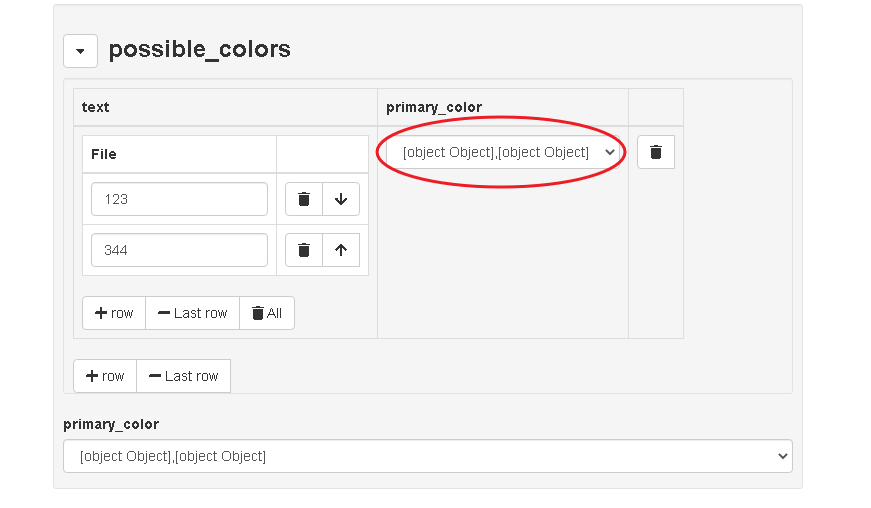Open the primary_color dropdown in table row
This screenshot has width=871, height=508.
[503, 152]
